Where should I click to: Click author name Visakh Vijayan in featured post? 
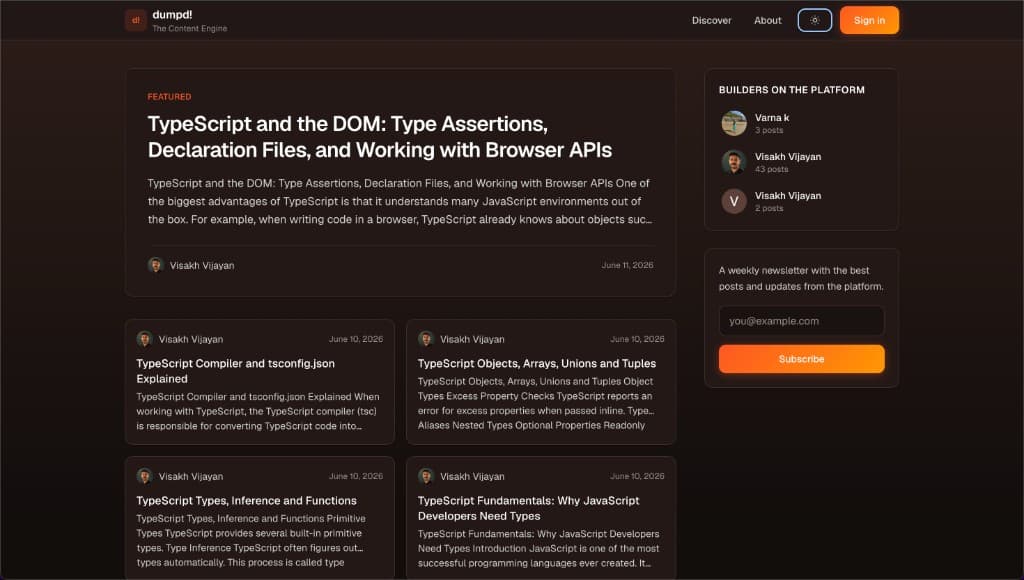202,265
